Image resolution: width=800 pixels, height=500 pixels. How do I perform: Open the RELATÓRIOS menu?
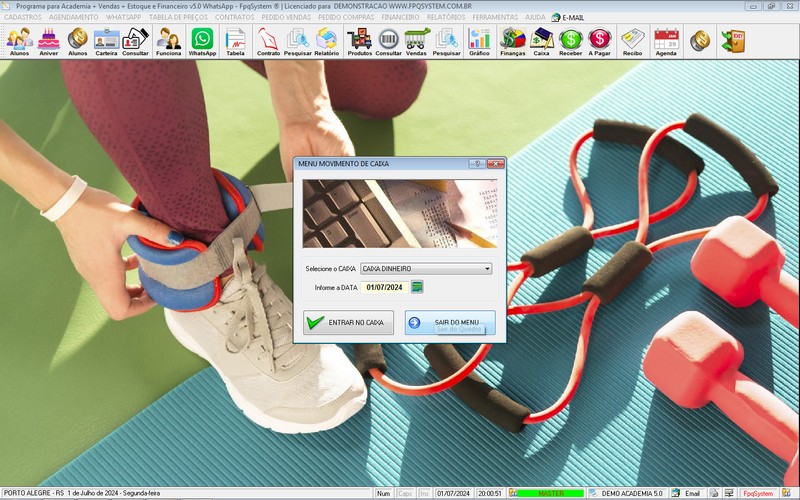pyautogui.click(x=446, y=17)
